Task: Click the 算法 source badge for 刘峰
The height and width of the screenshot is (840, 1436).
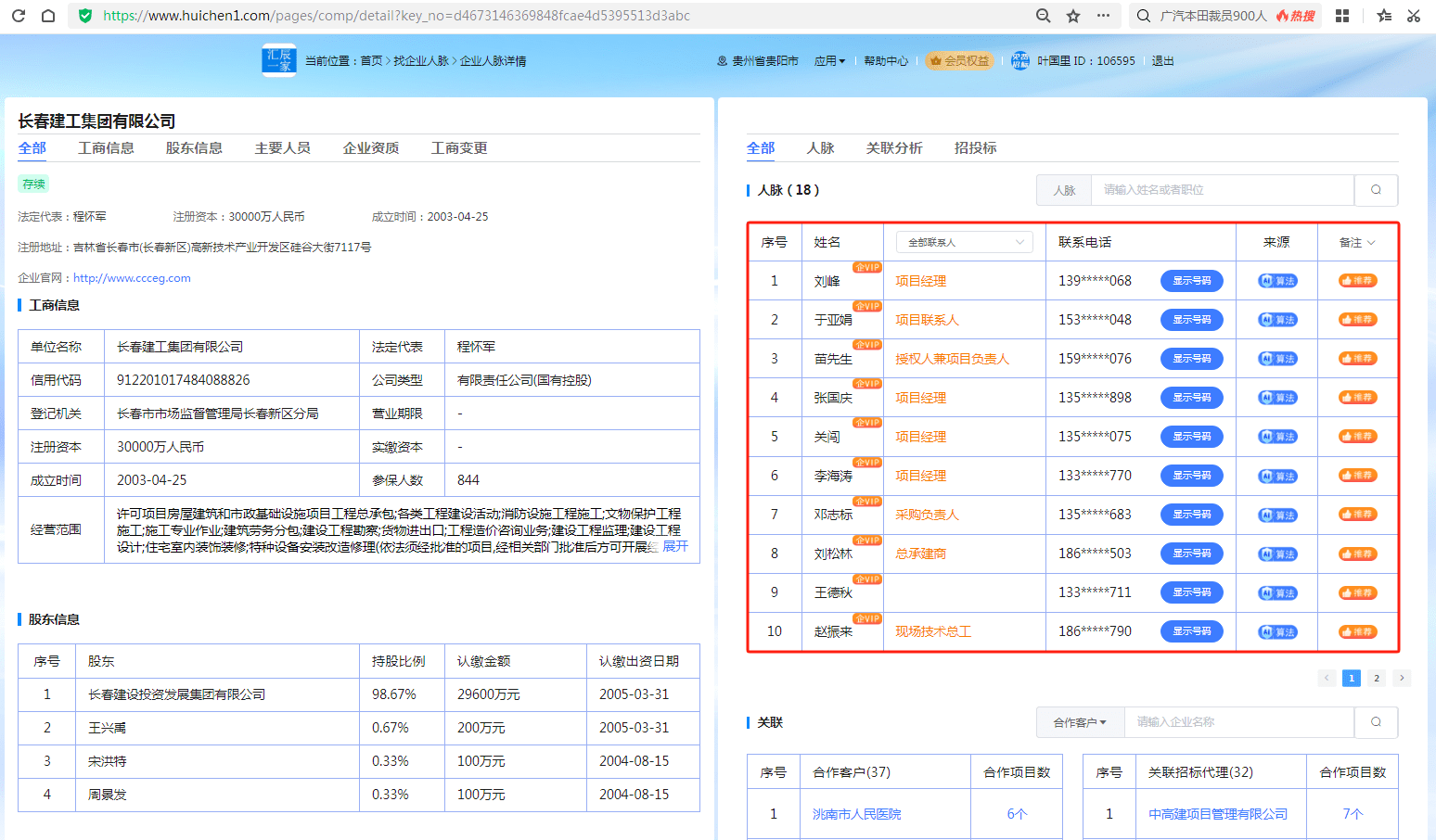Action: [x=1277, y=281]
